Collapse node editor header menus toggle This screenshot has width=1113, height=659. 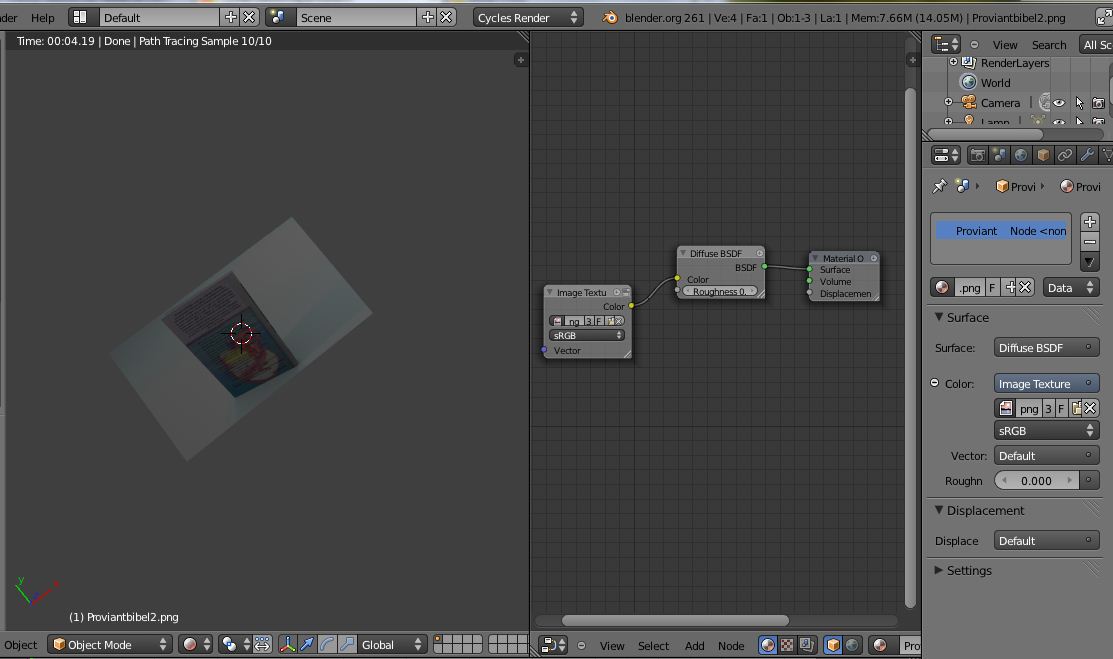pyautogui.click(x=581, y=645)
